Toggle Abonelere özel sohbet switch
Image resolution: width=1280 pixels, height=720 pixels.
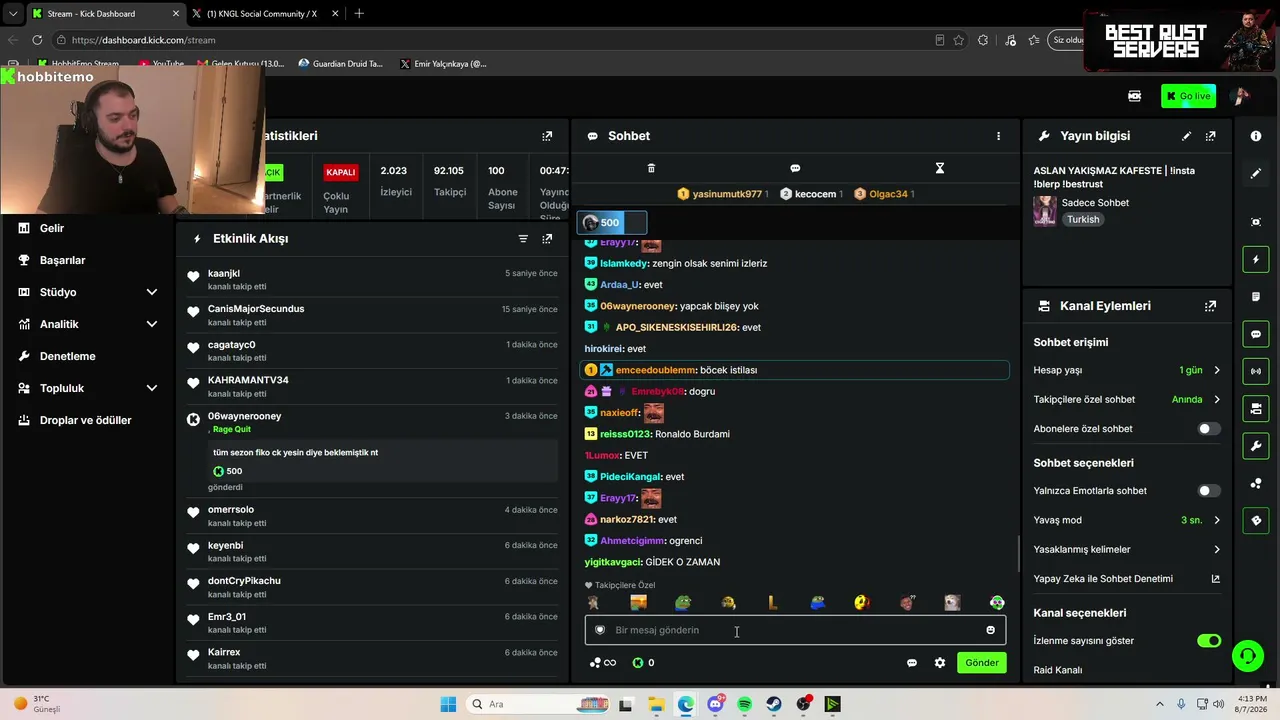[x=1209, y=429]
